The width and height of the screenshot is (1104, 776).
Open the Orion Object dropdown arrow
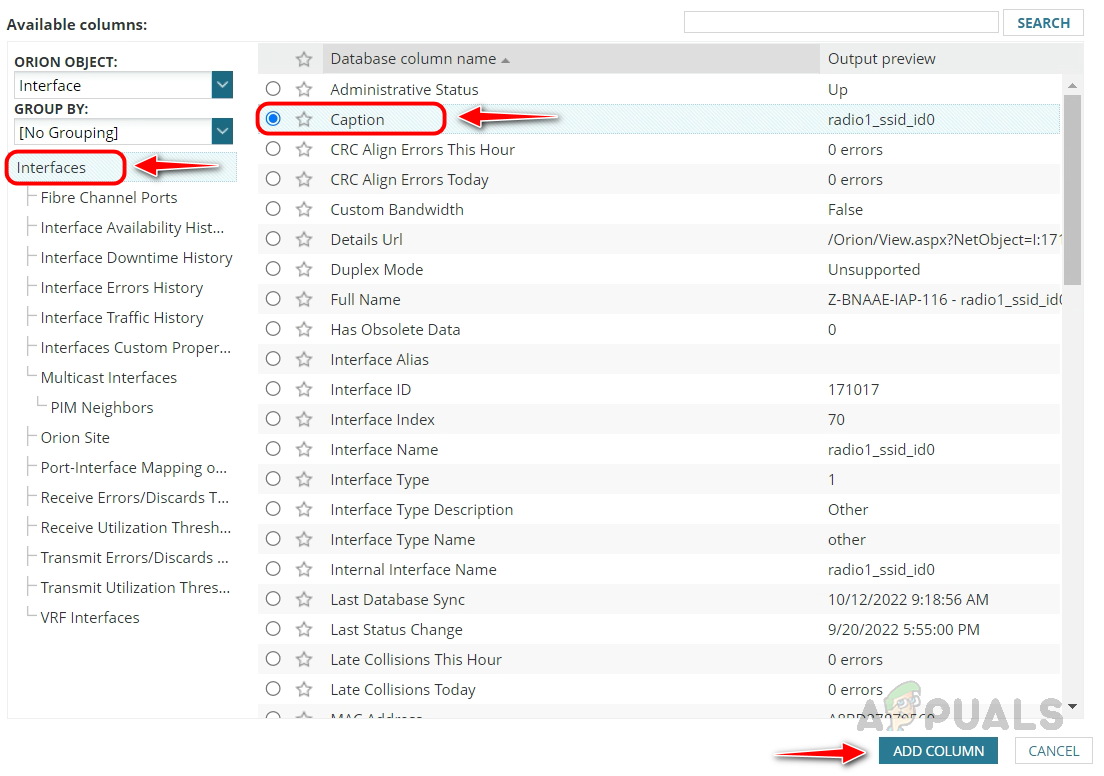pos(222,85)
